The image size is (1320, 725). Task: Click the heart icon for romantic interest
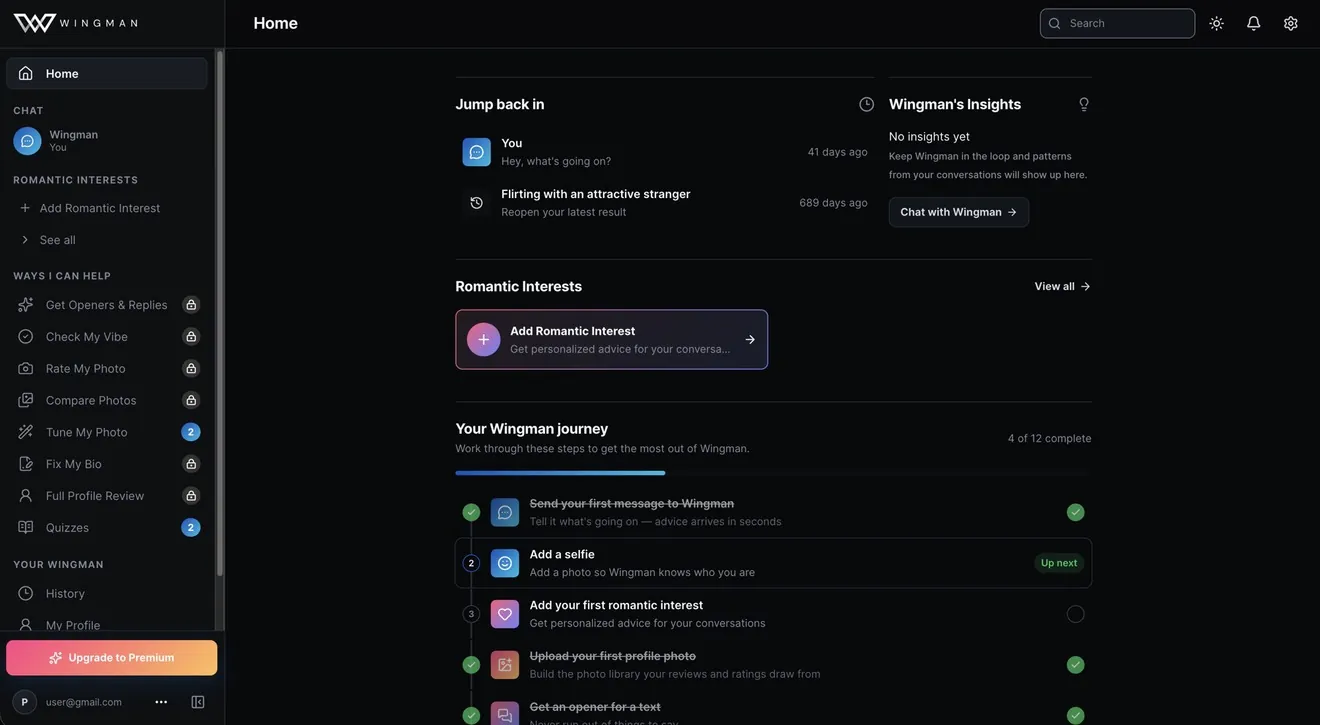(505, 614)
